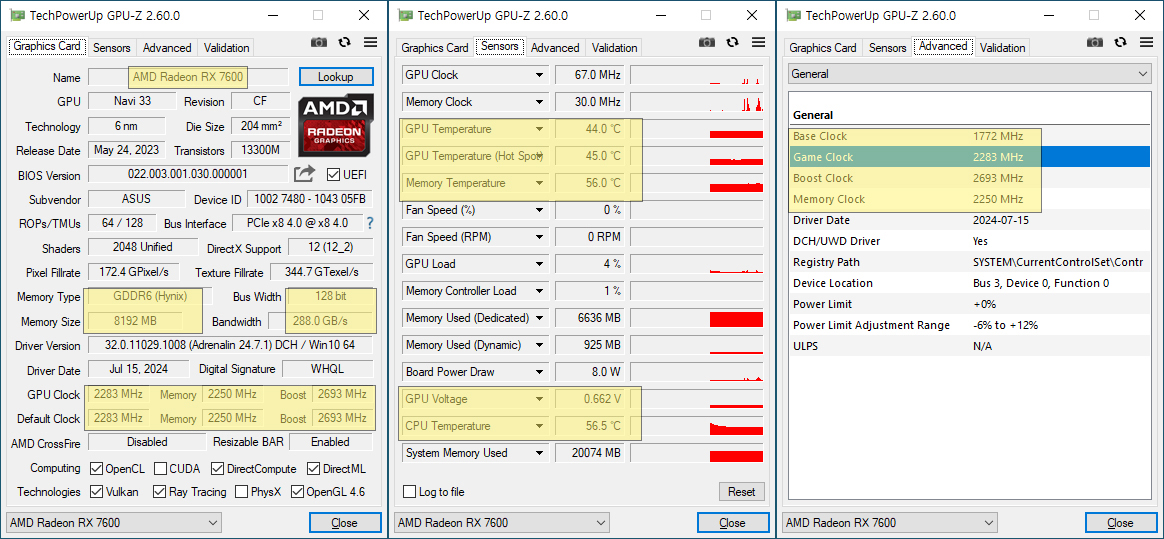Toggle the DirectML checkbox

[312, 468]
